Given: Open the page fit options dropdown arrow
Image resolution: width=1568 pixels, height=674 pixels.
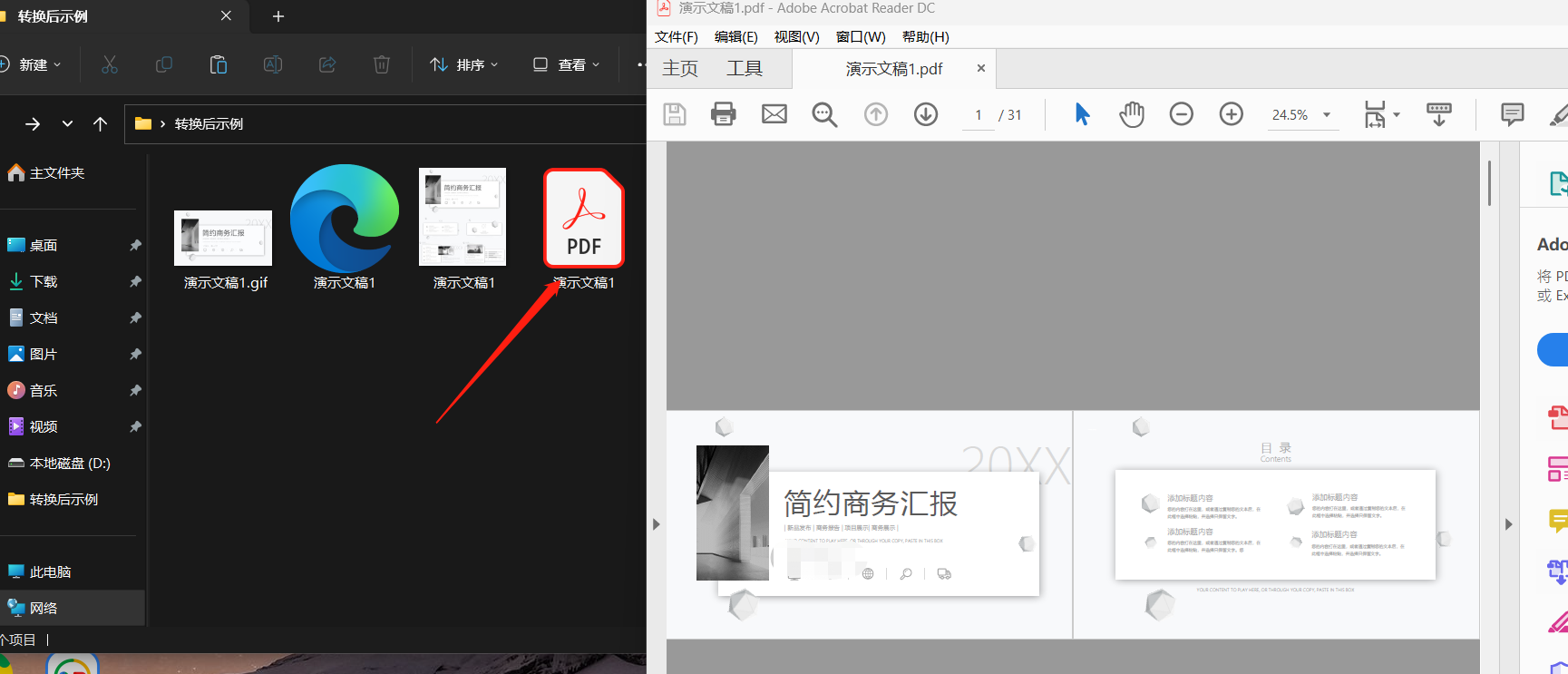Looking at the screenshot, I should 1397,114.
